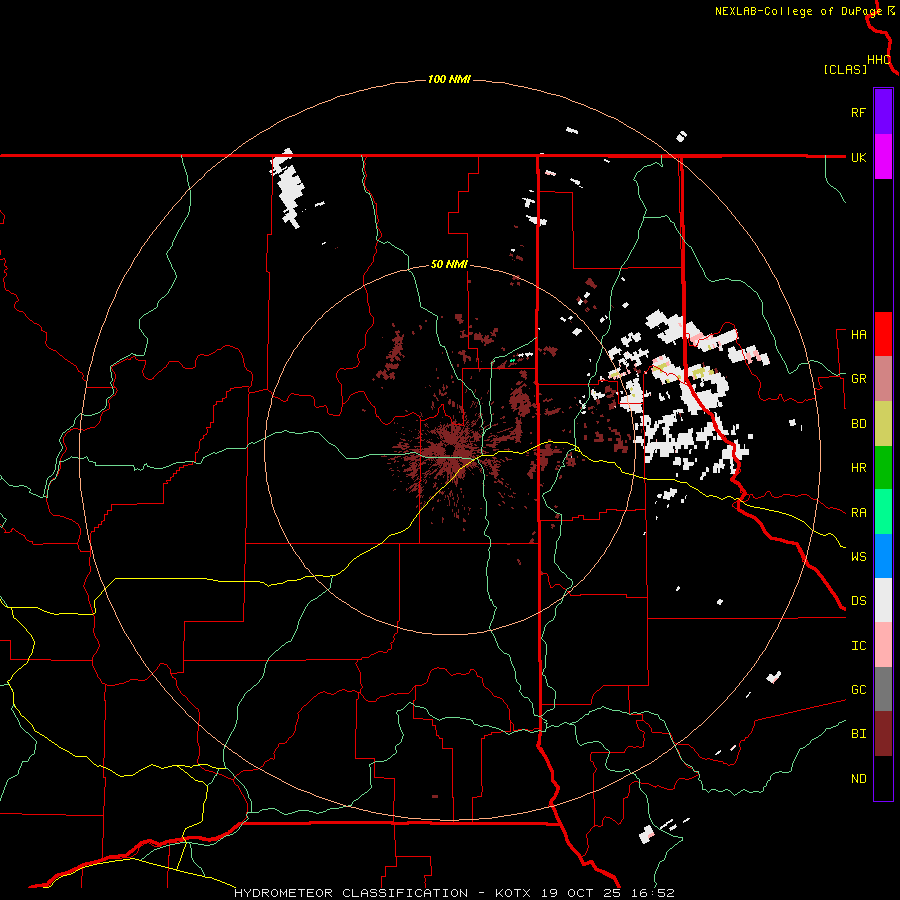900x900 pixels.
Task: Click the HHC product label
Action: tap(878, 60)
